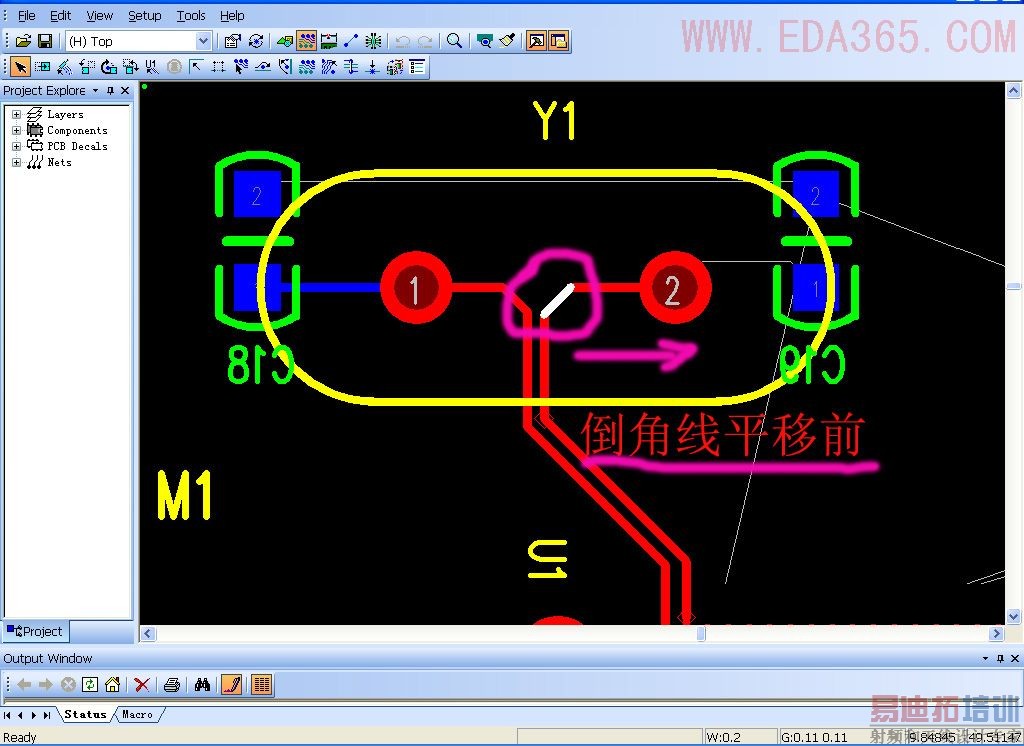The height and width of the screenshot is (746, 1024).
Task: Click the binoculars Find icon
Action: pos(202,685)
